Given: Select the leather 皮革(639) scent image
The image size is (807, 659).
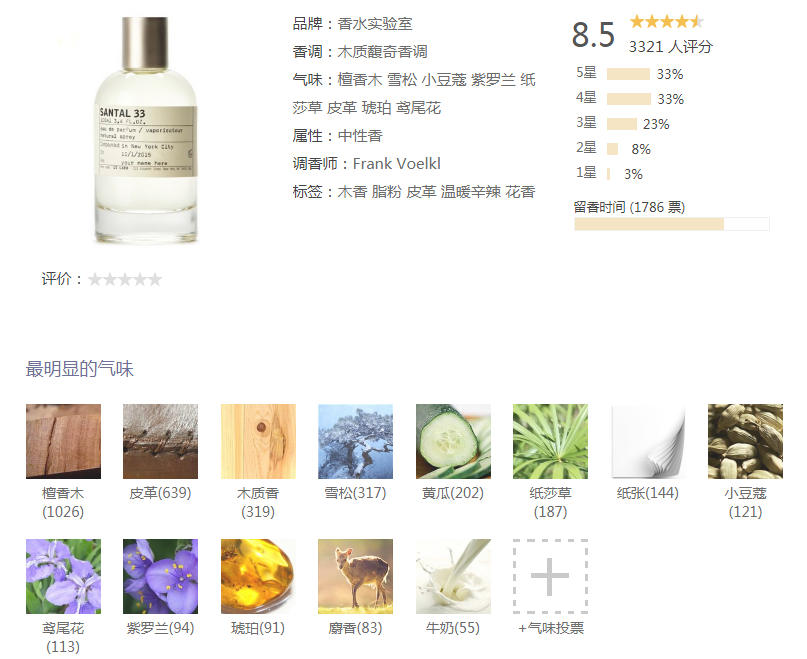Looking at the screenshot, I should click(x=161, y=441).
